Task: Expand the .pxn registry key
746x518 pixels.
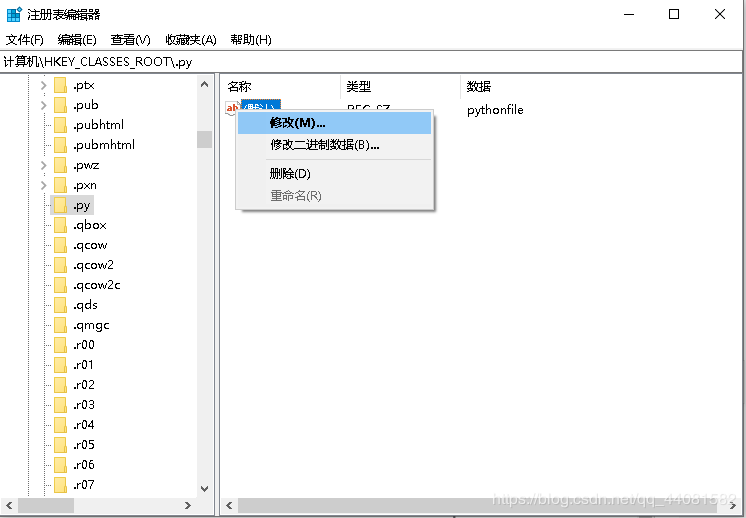Action: [43, 185]
